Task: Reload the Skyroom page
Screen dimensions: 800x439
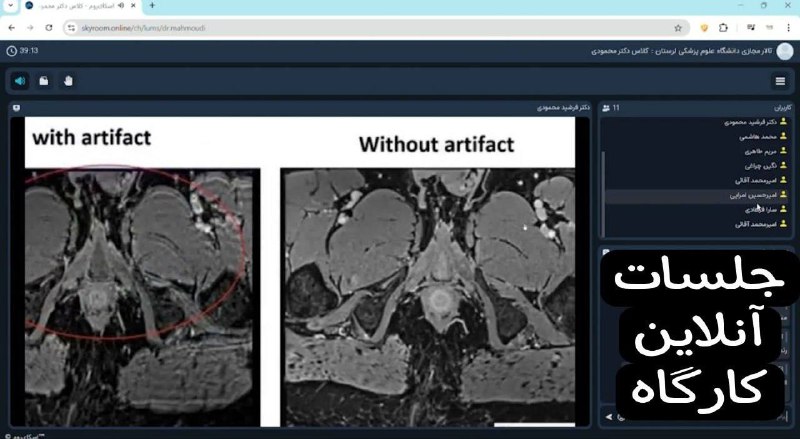Action: (x=49, y=27)
